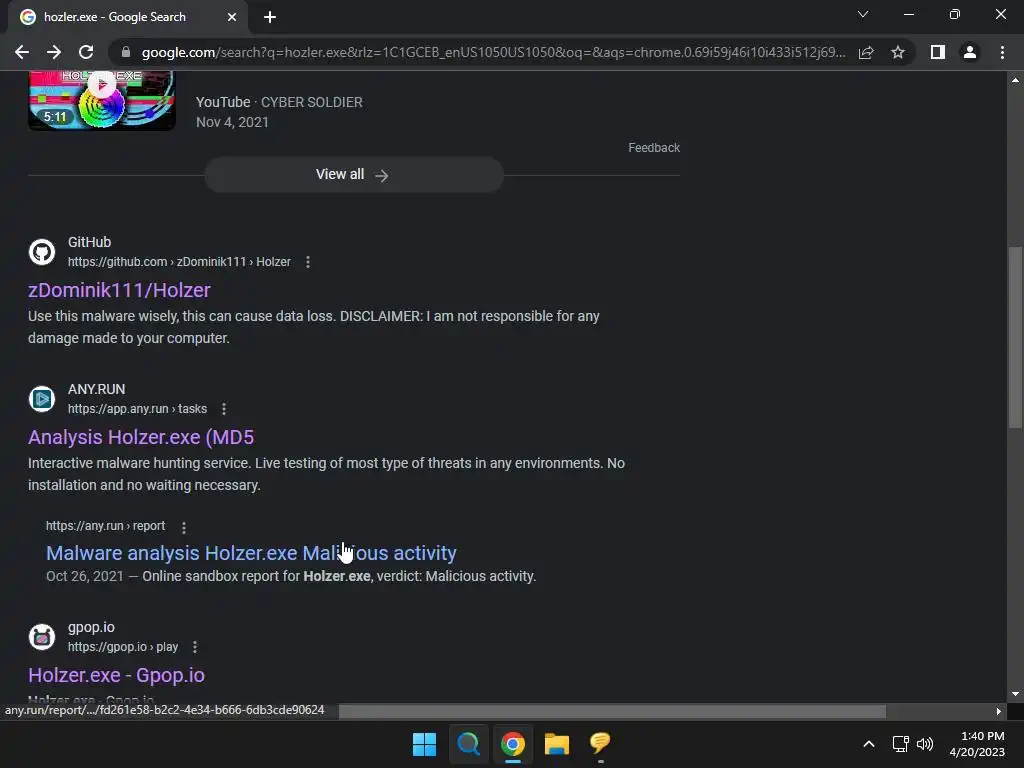Open the yellow chat app in the taskbar
This screenshot has height=768, width=1024.
(600, 744)
